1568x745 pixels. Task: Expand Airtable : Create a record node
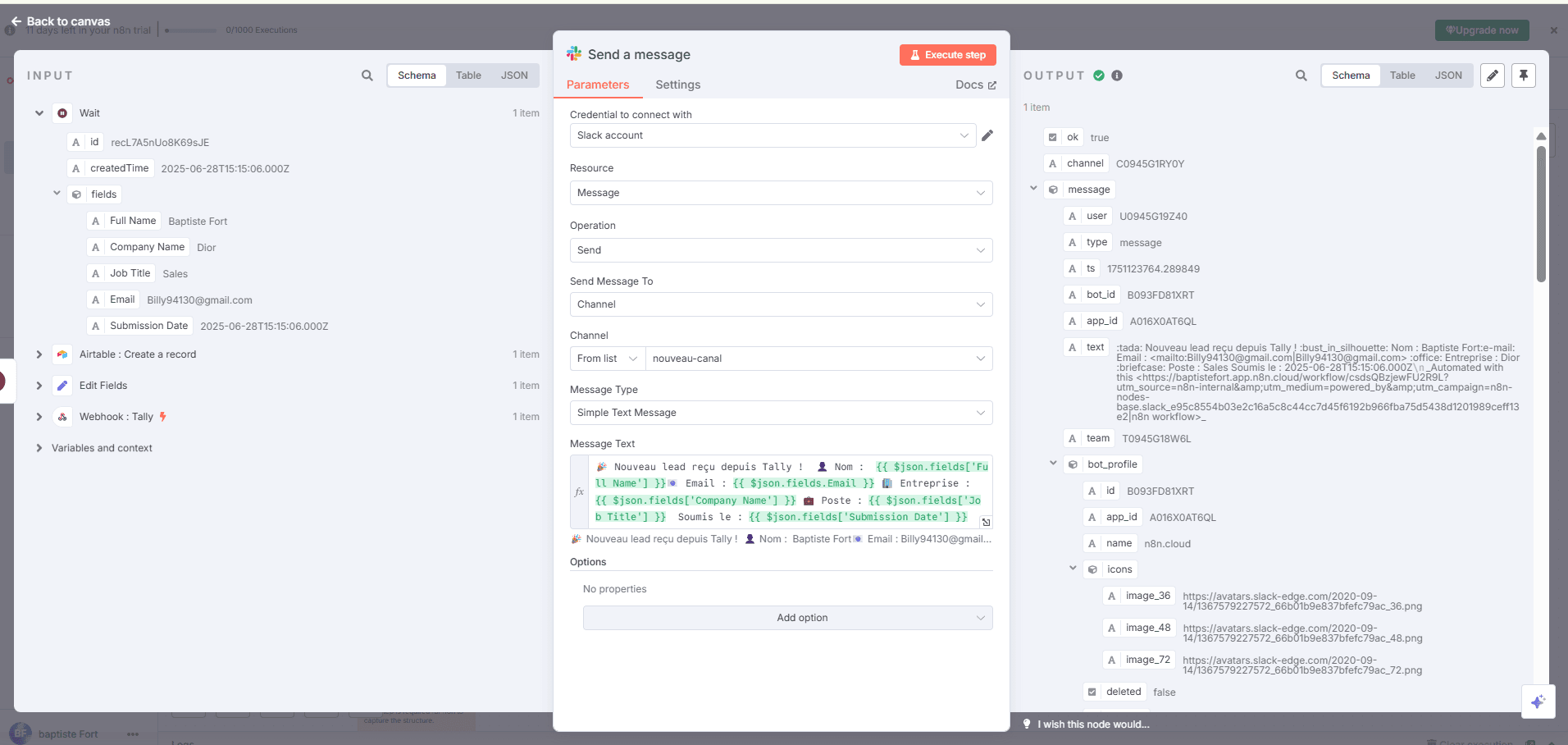pyautogui.click(x=39, y=354)
